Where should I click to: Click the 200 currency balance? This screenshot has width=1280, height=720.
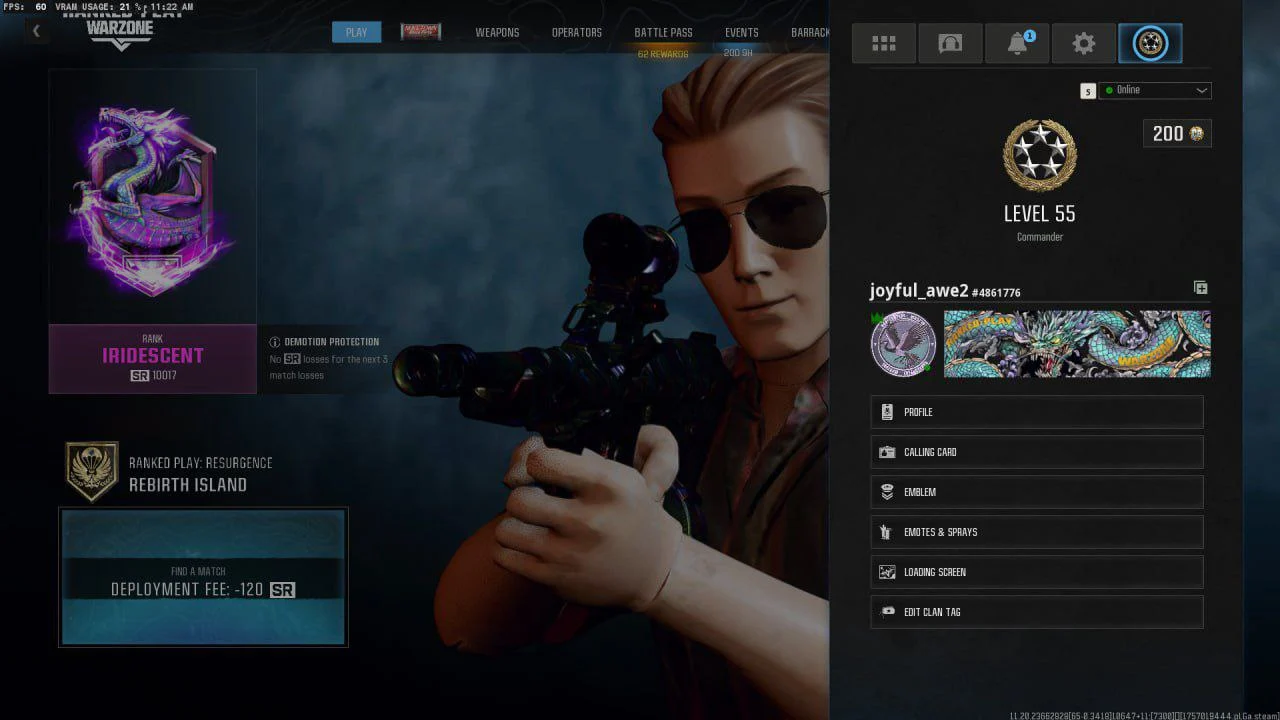1177,134
